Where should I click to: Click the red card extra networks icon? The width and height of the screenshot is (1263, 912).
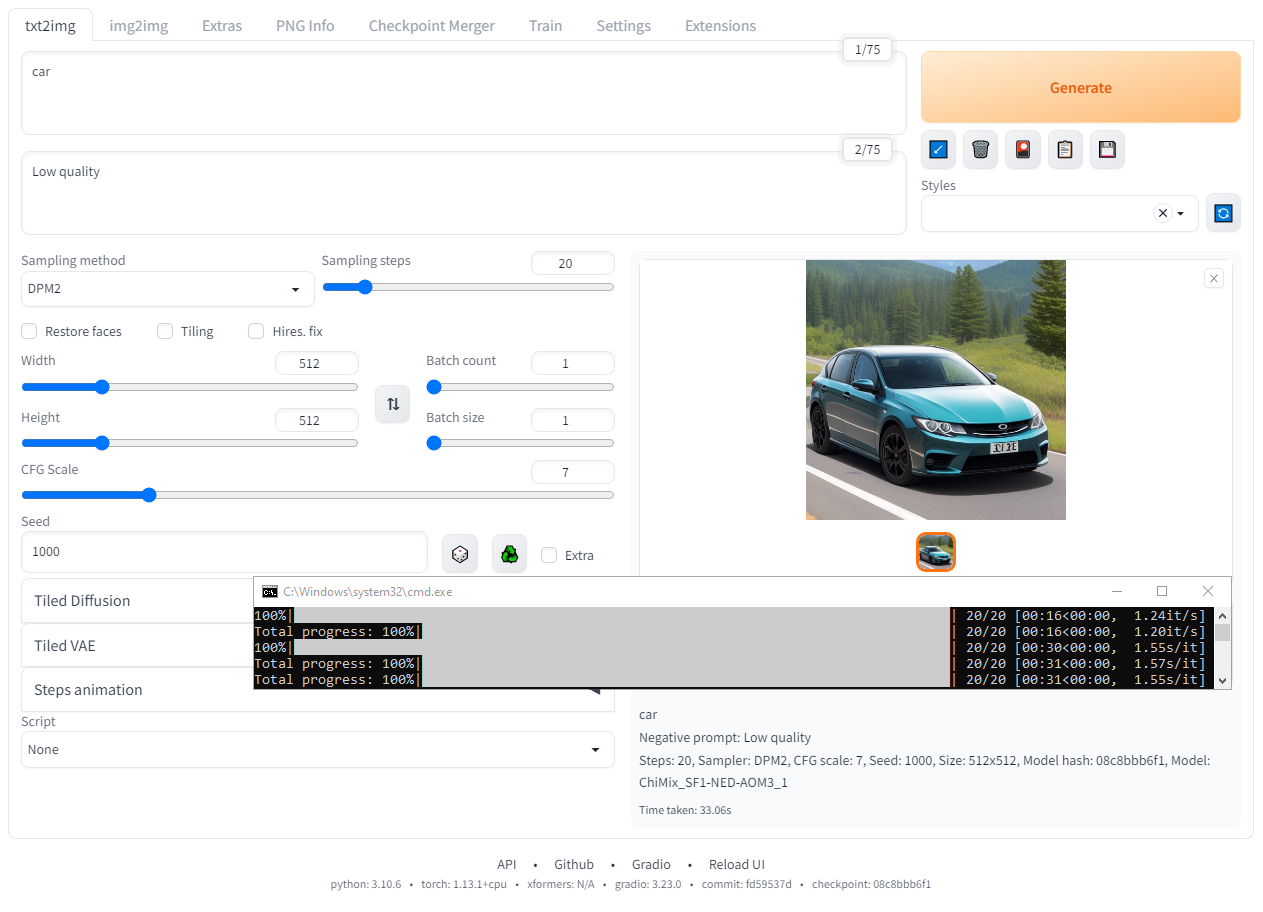point(1022,149)
